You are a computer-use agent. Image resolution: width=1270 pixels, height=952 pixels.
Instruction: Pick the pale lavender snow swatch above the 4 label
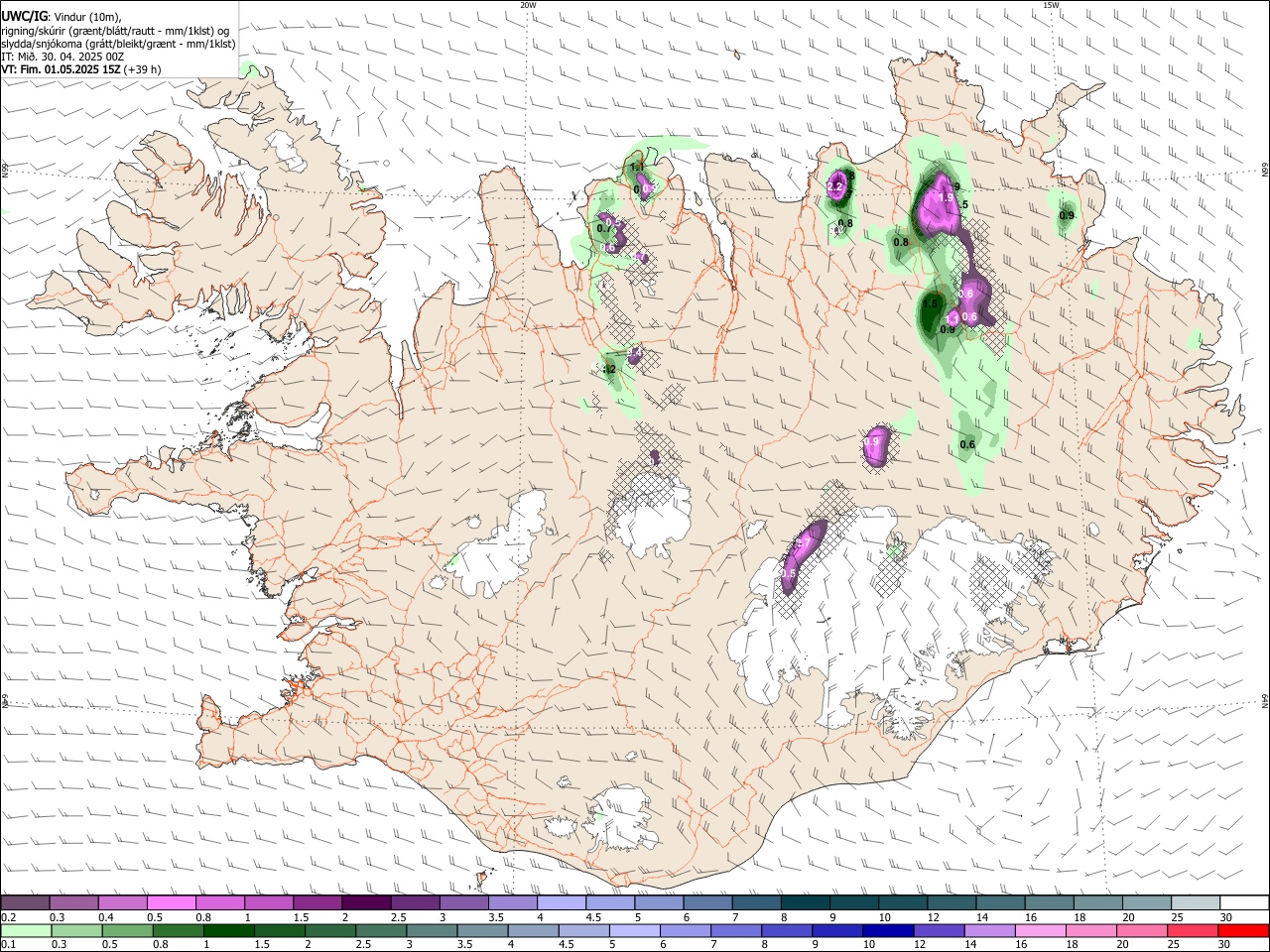(x=562, y=903)
